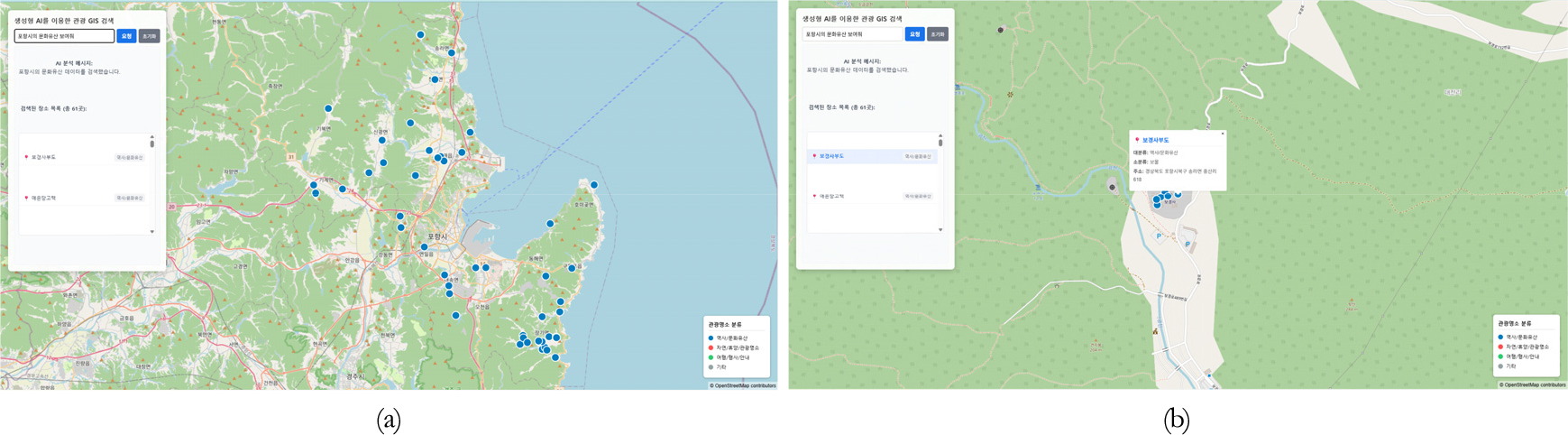
Task: Click the green 여행/행사/안내 legend dot in panel (b)
Action: 1500,356
